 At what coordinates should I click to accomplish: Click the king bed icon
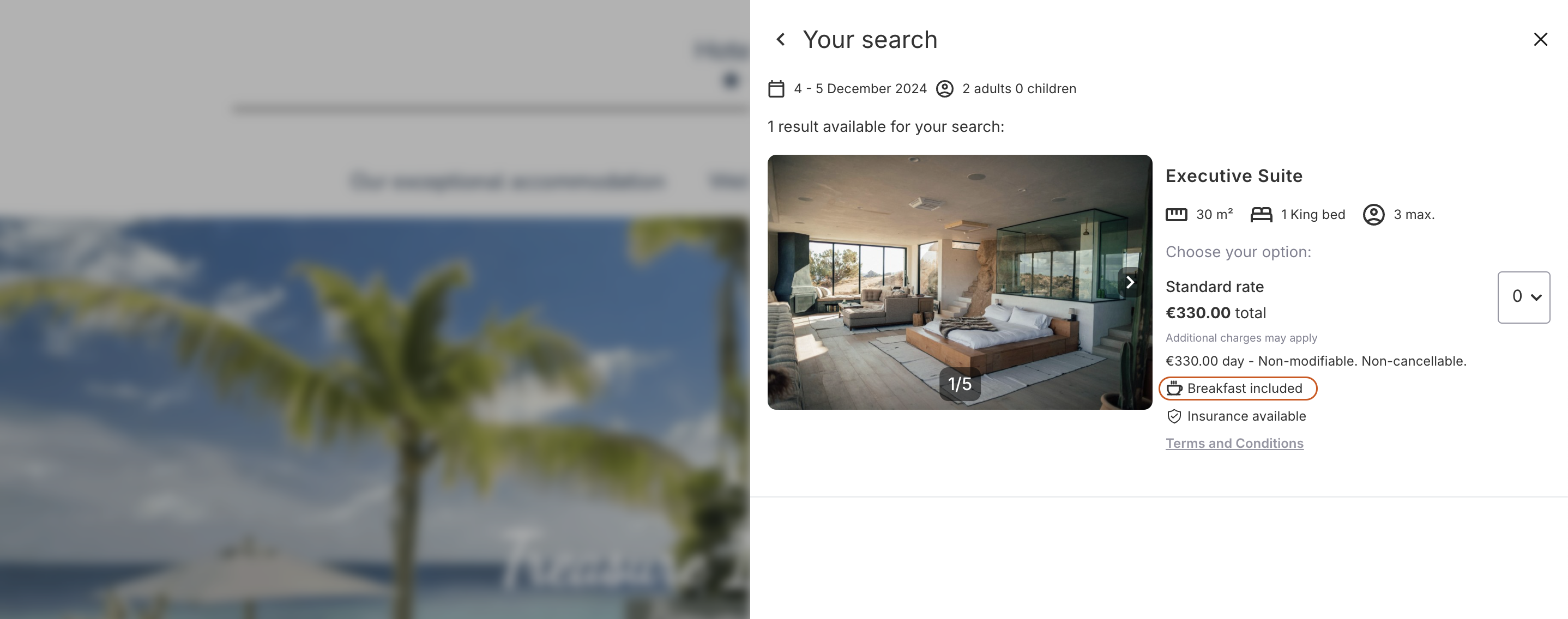pyautogui.click(x=1261, y=215)
